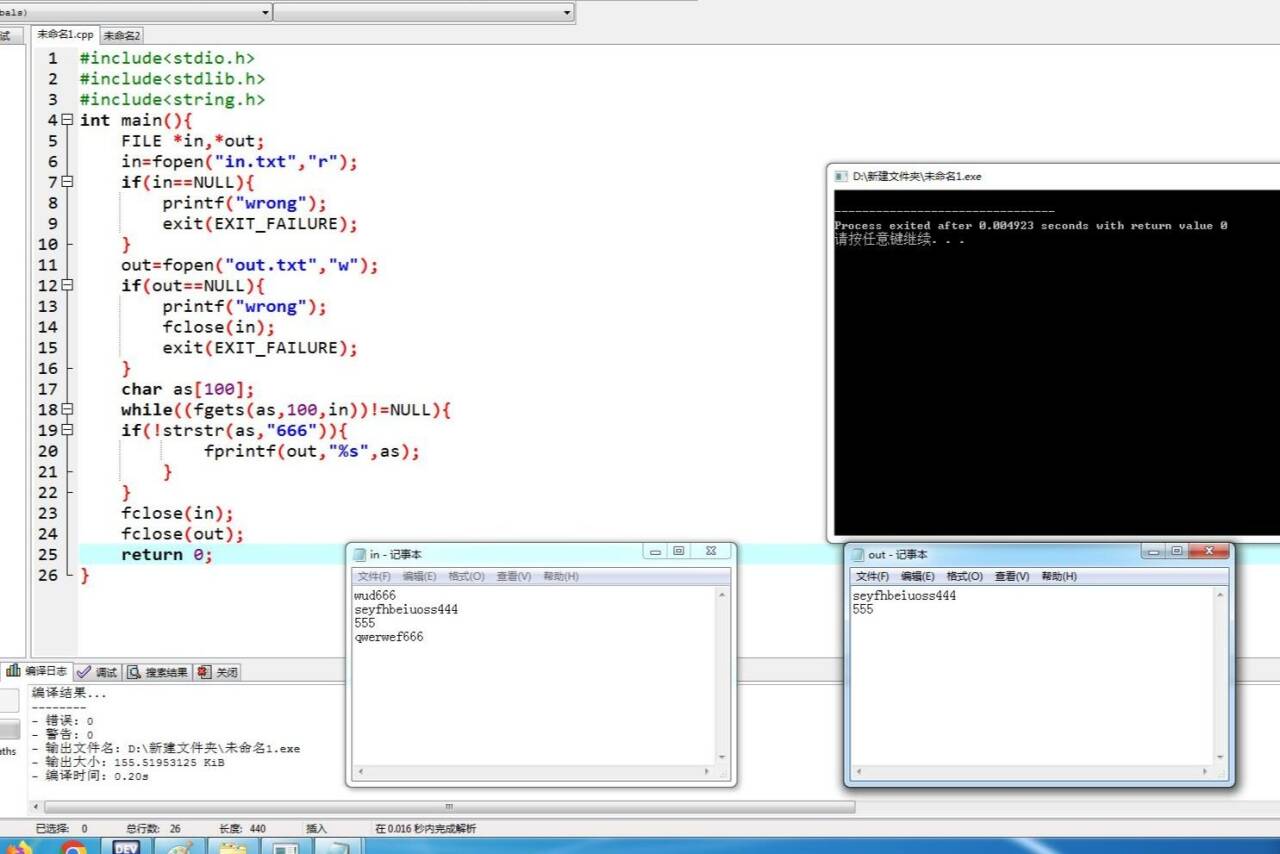
Task: Click 'seyfhbeiuoss444' in the out notepad
Action: click(x=904, y=595)
